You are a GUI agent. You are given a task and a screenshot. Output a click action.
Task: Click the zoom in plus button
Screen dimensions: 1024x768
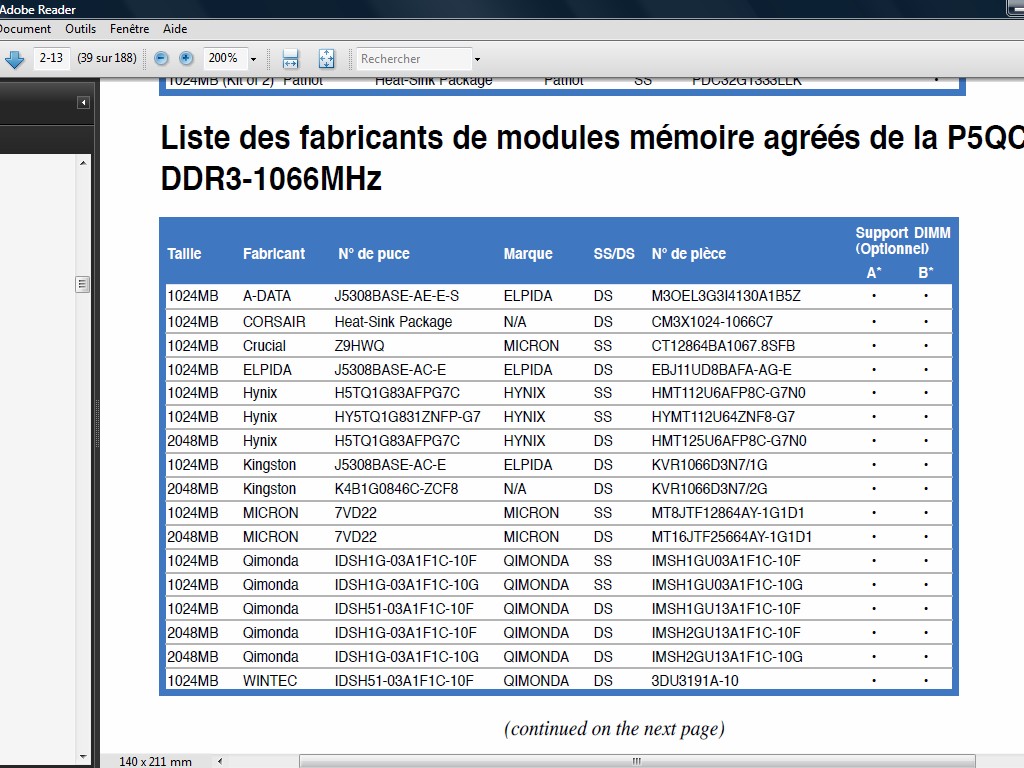185,59
